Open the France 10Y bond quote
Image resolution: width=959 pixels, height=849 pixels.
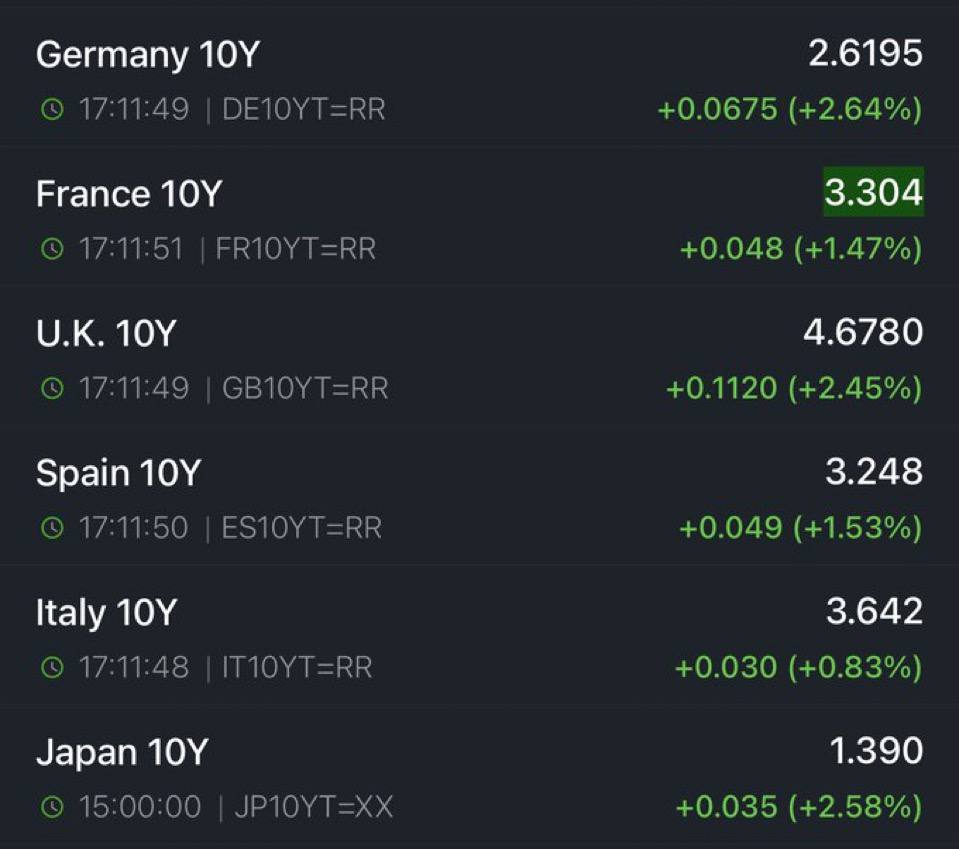128,194
